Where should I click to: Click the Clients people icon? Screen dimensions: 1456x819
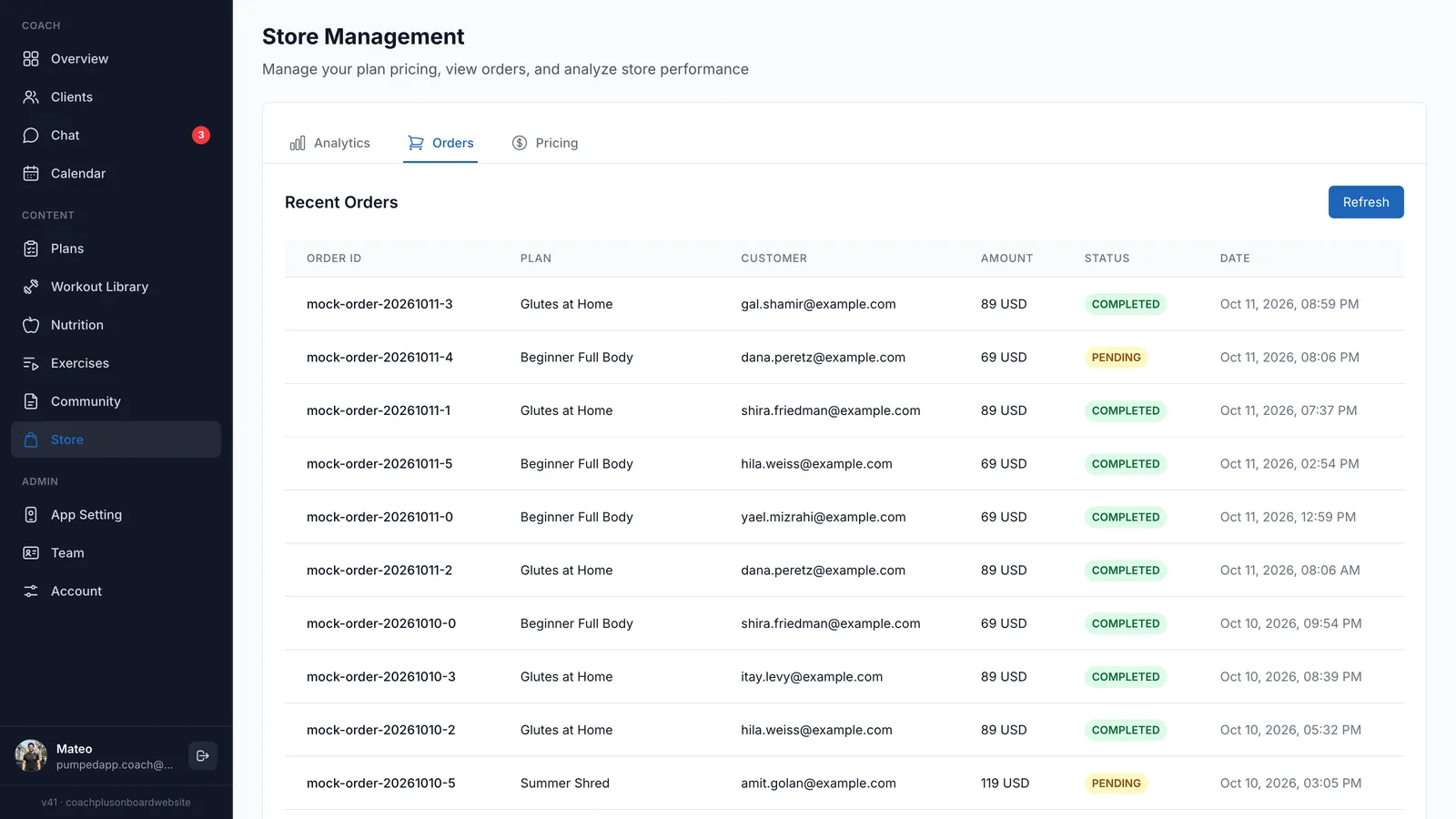pos(31,97)
